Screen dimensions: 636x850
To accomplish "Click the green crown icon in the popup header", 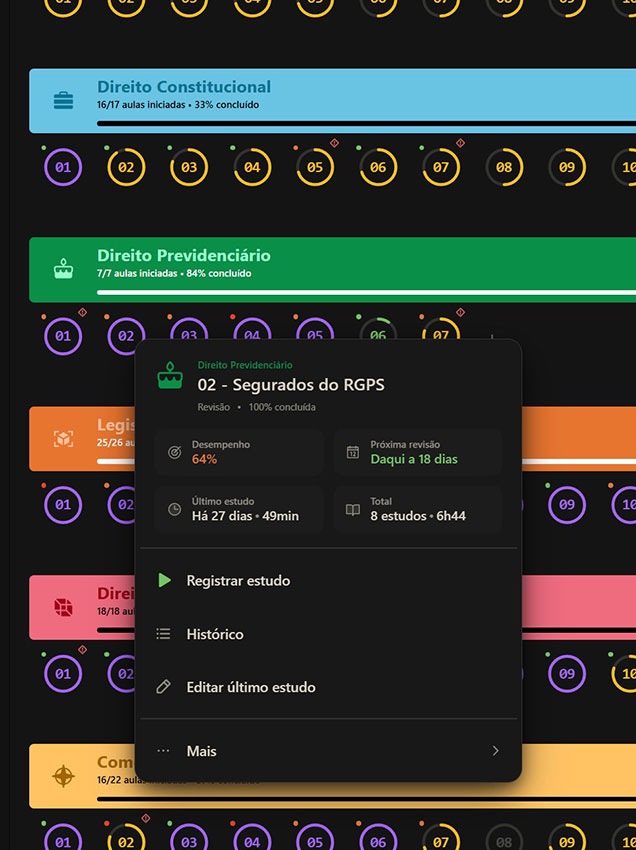I will point(170,375).
